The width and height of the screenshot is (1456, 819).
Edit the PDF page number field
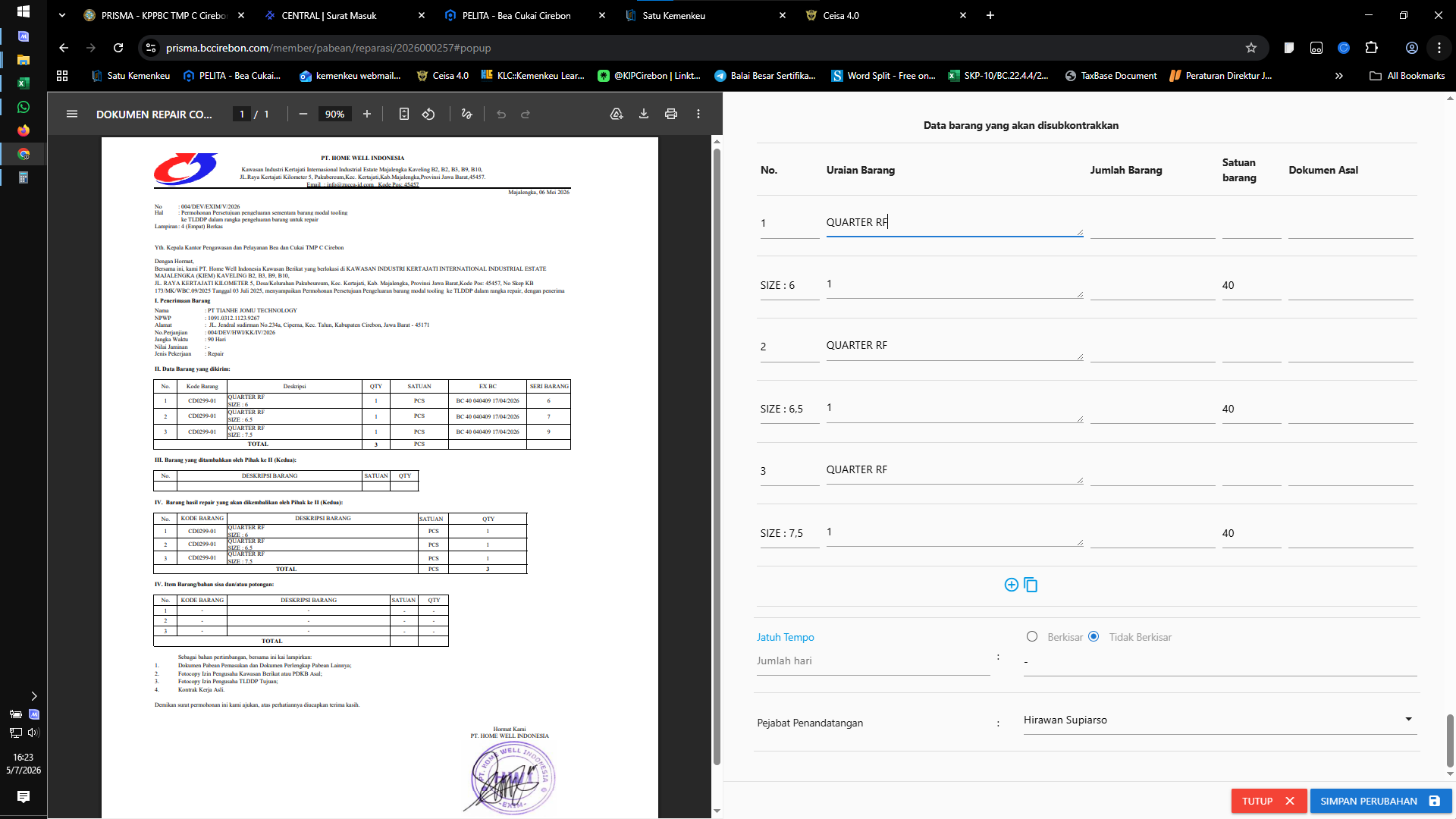[241, 114]
